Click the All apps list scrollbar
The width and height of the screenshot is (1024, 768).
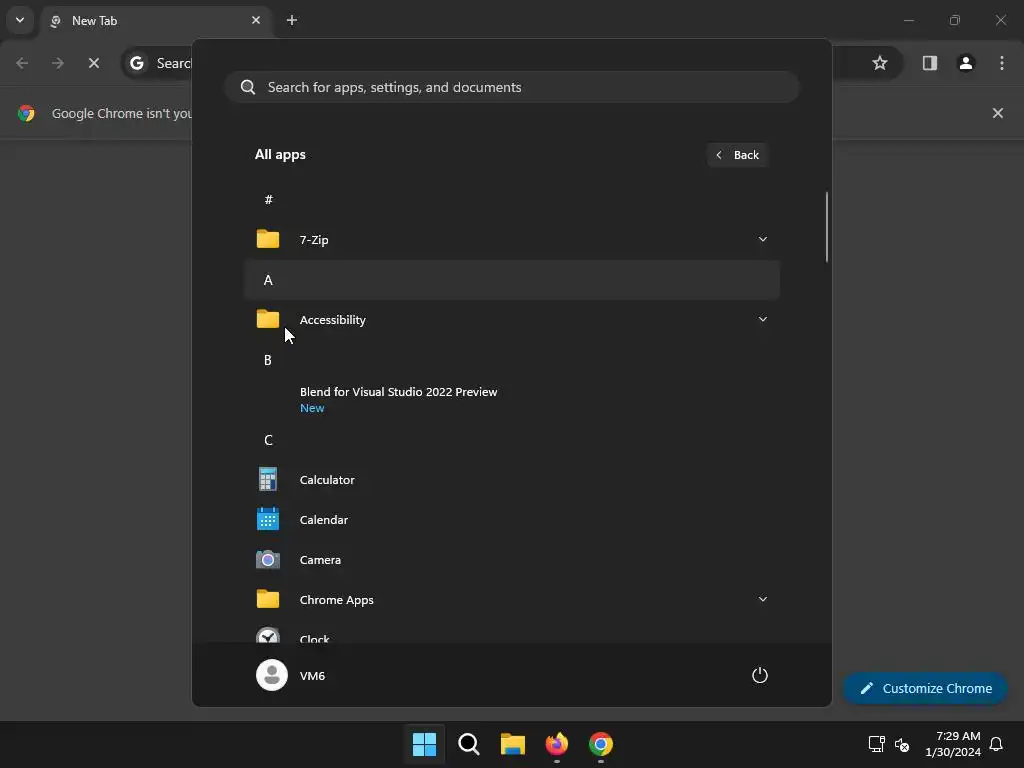(x=827, y=227)
